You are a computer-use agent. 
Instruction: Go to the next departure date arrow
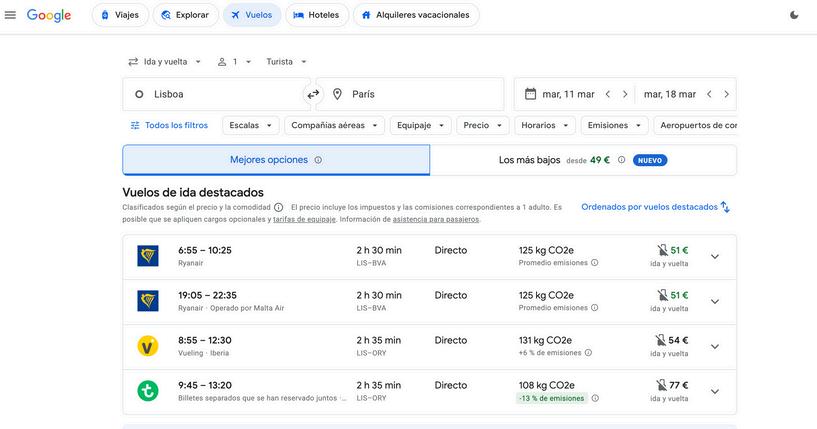pos(625,94)
